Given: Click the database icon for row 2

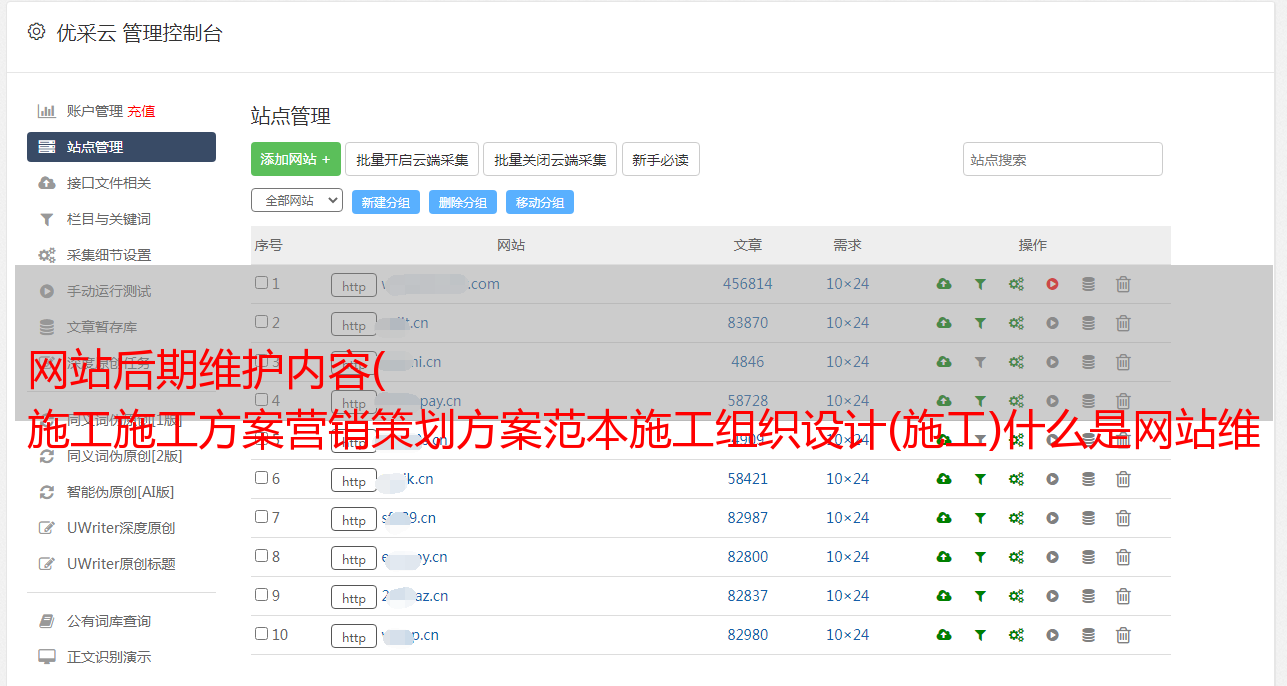Looking at the screenshot, I should tap(1088, 323).
